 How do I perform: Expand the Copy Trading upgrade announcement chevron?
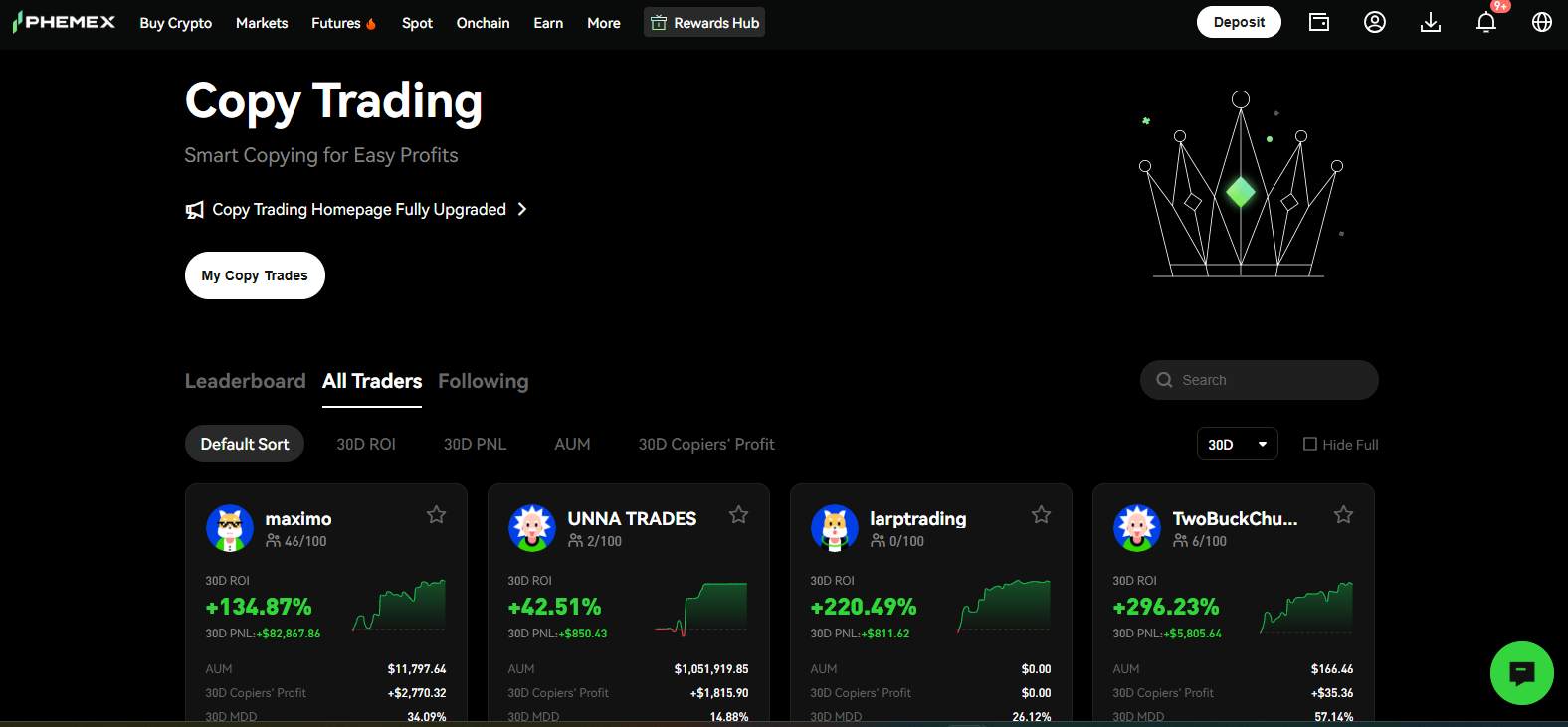[x=522, y=209]
